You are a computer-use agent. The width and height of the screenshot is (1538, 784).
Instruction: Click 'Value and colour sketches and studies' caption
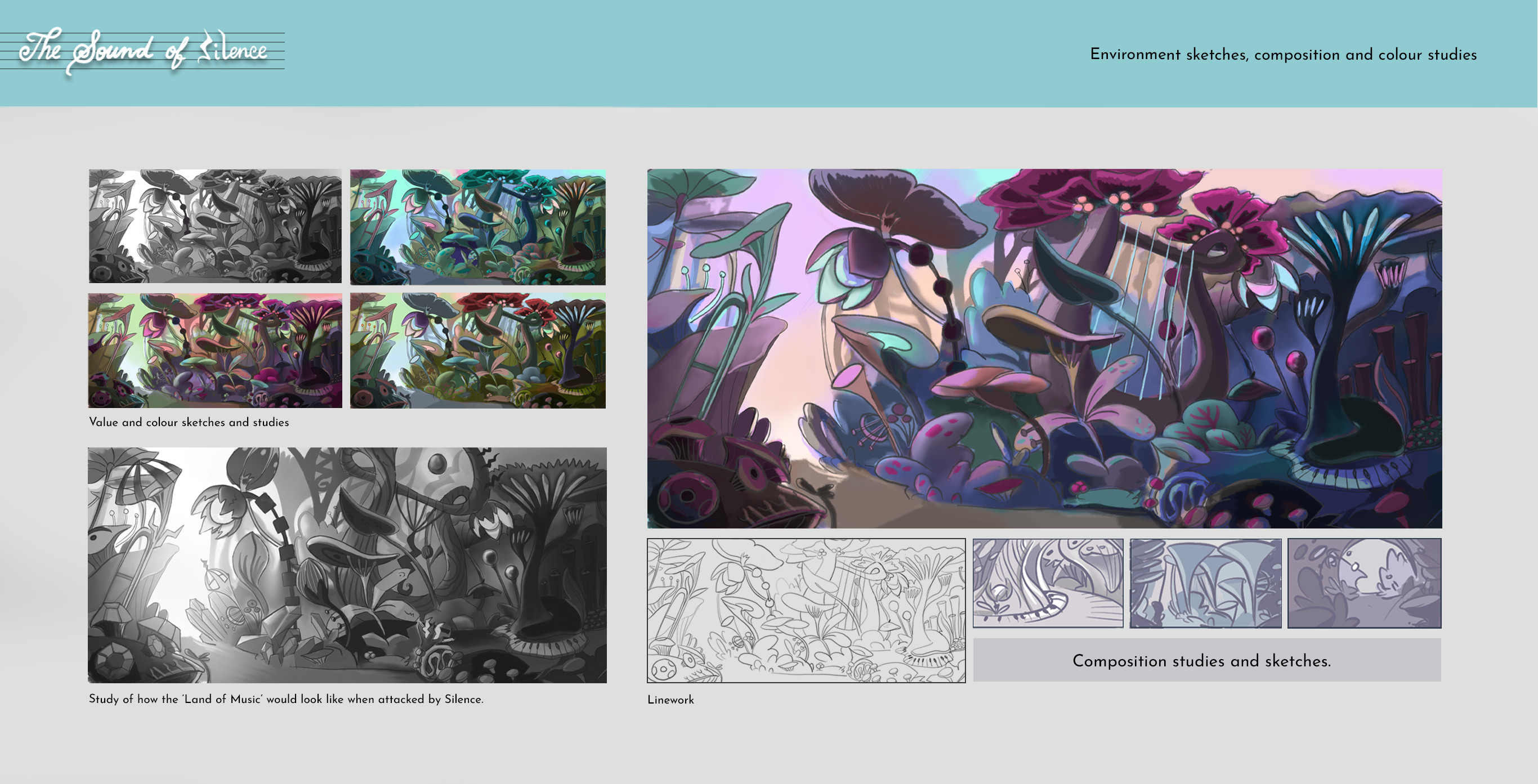point(189,422)
